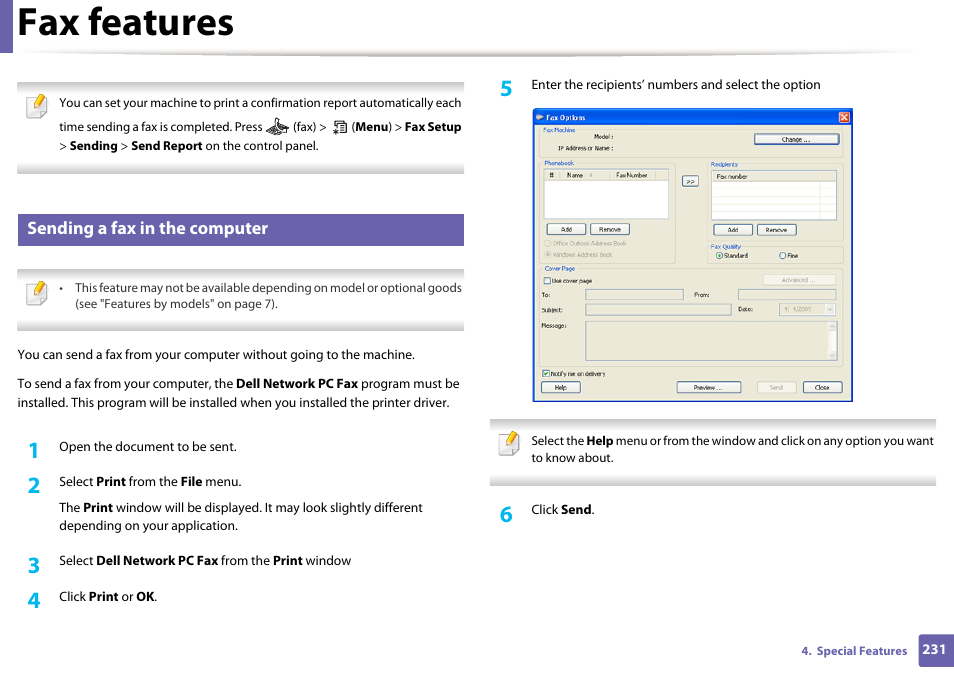
Task: Click the note pencil icon beside confirmation report
Action: tap(37, 106)
